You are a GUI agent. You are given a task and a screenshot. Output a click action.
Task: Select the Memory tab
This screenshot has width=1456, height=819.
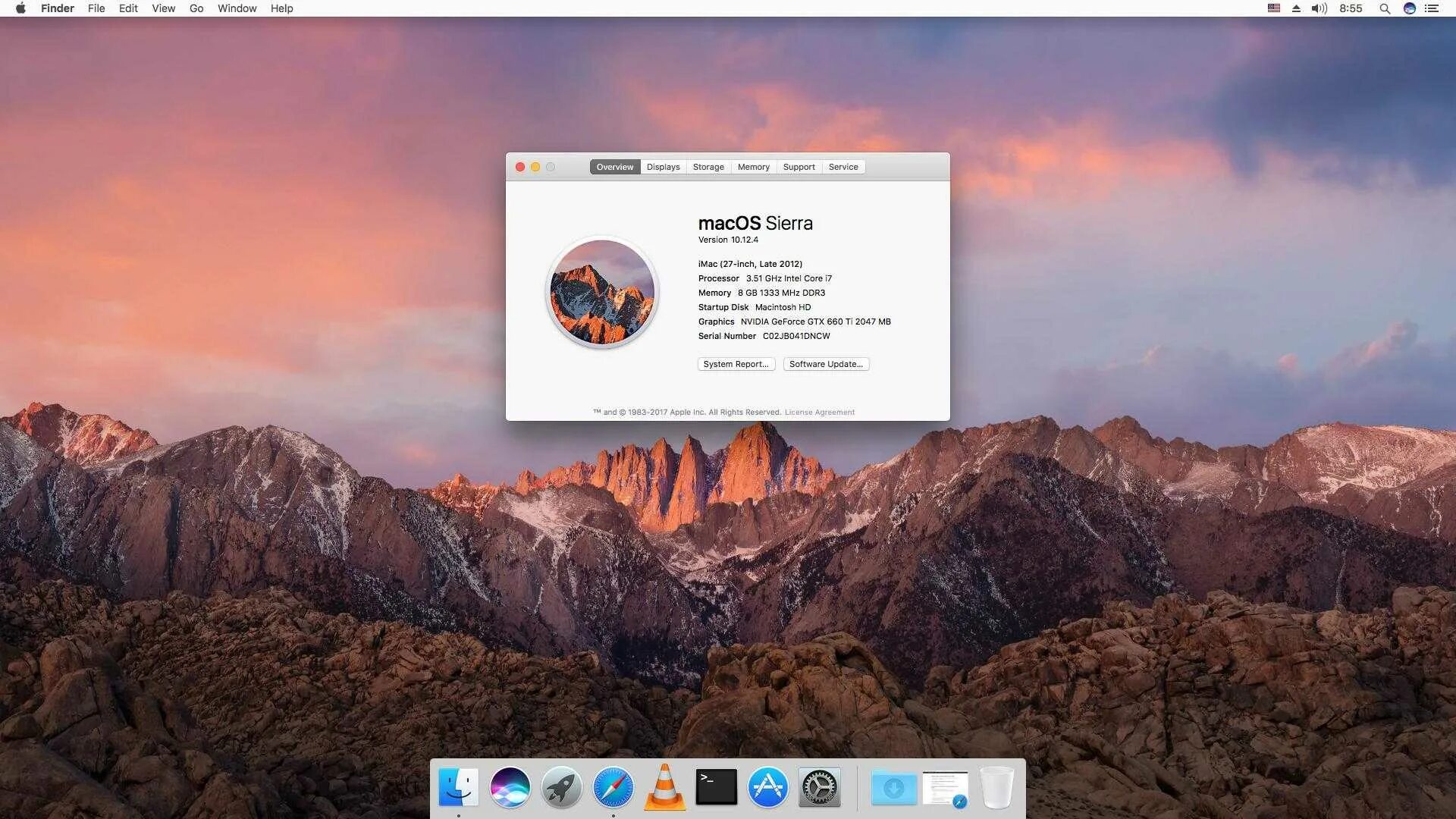(x=753, y=166)
